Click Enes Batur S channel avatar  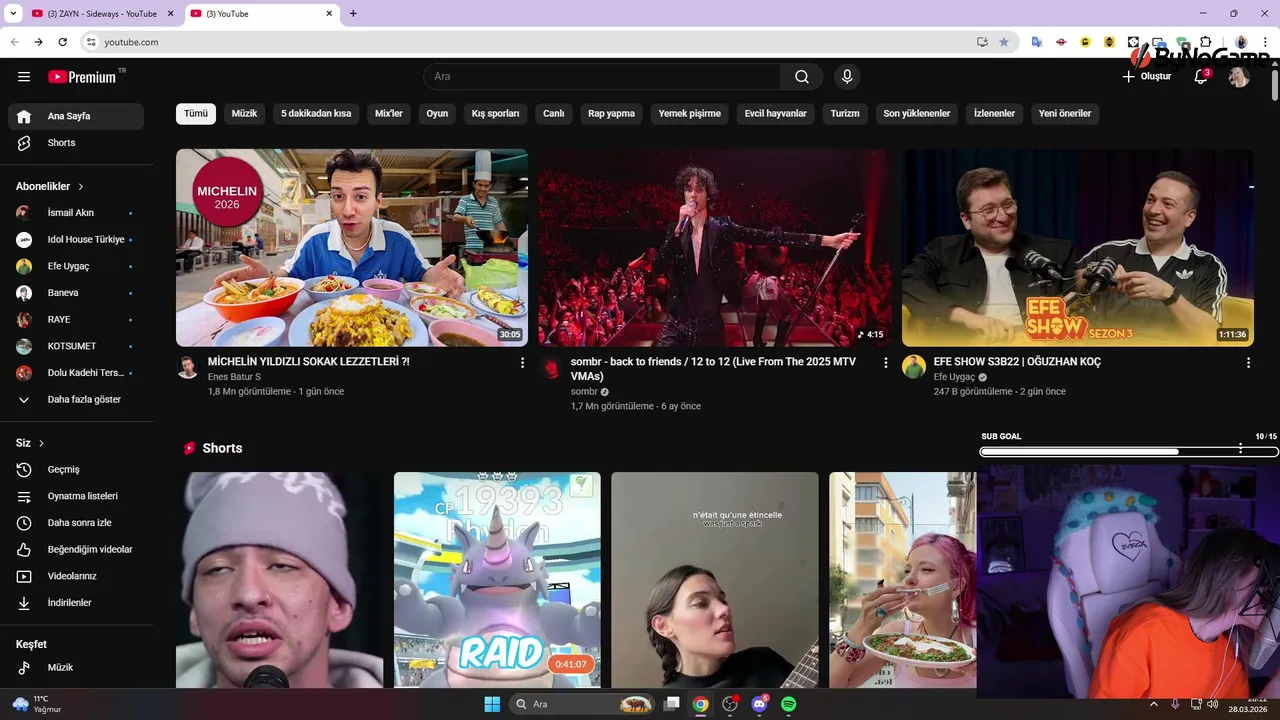click(188, 367)
